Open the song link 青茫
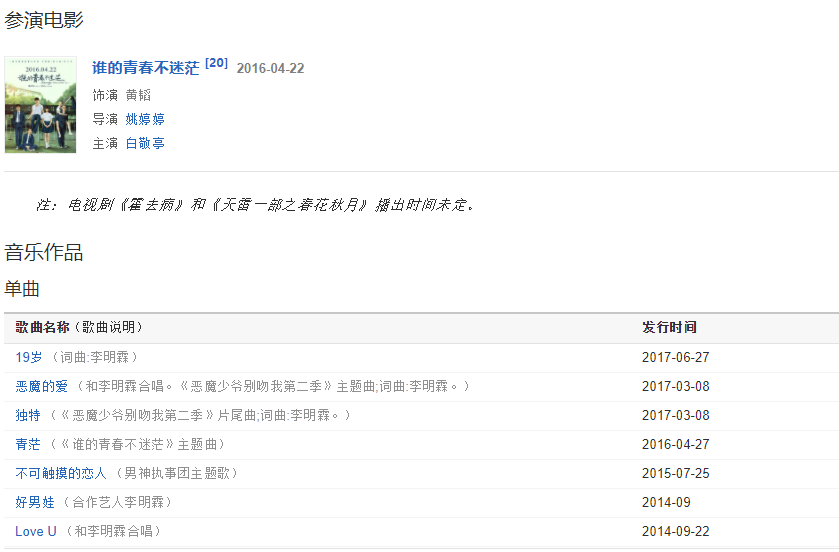Screen dimensions: 839x552 pos(28,444)
